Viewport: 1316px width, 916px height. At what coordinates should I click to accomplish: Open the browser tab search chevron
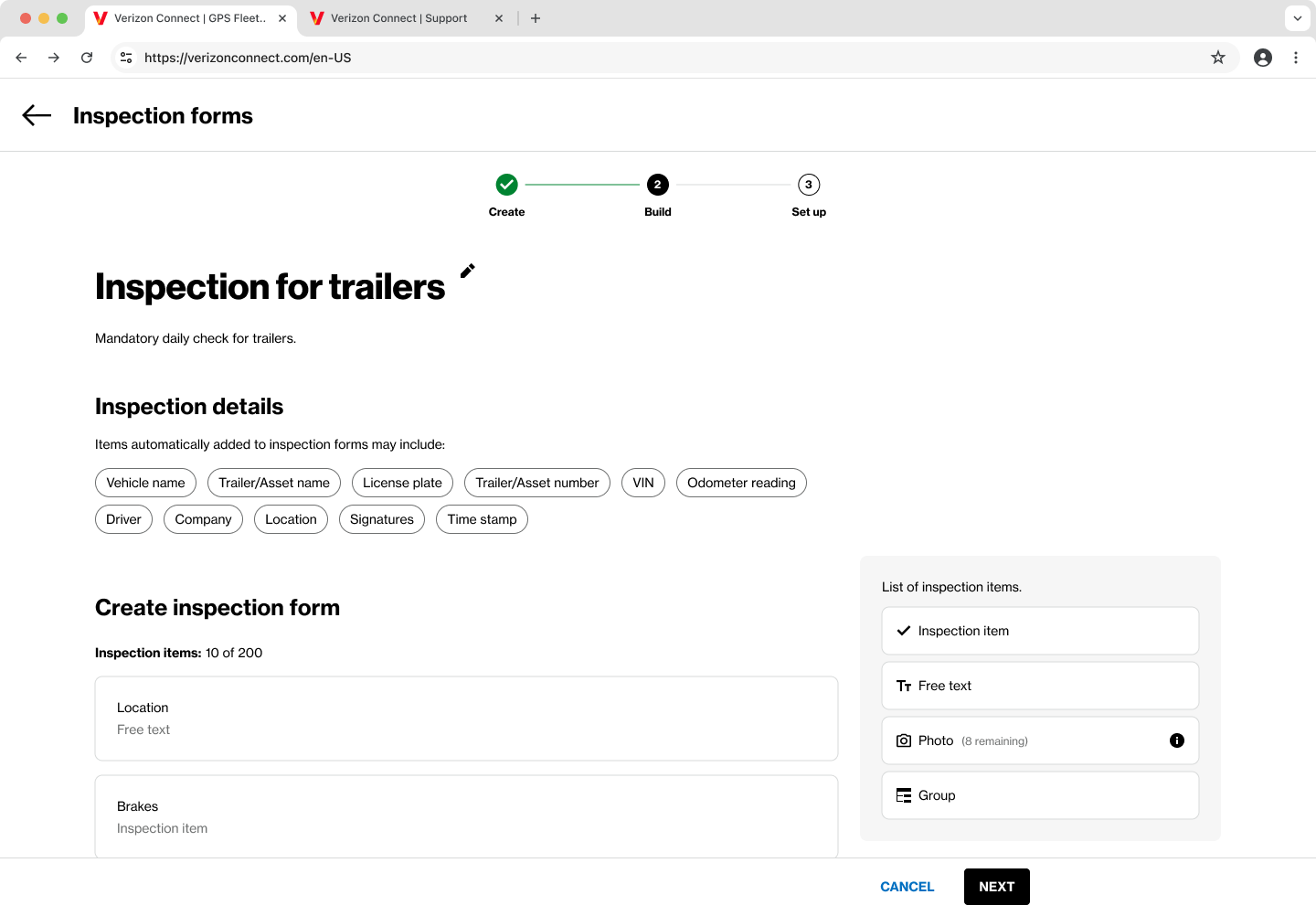1297,18
